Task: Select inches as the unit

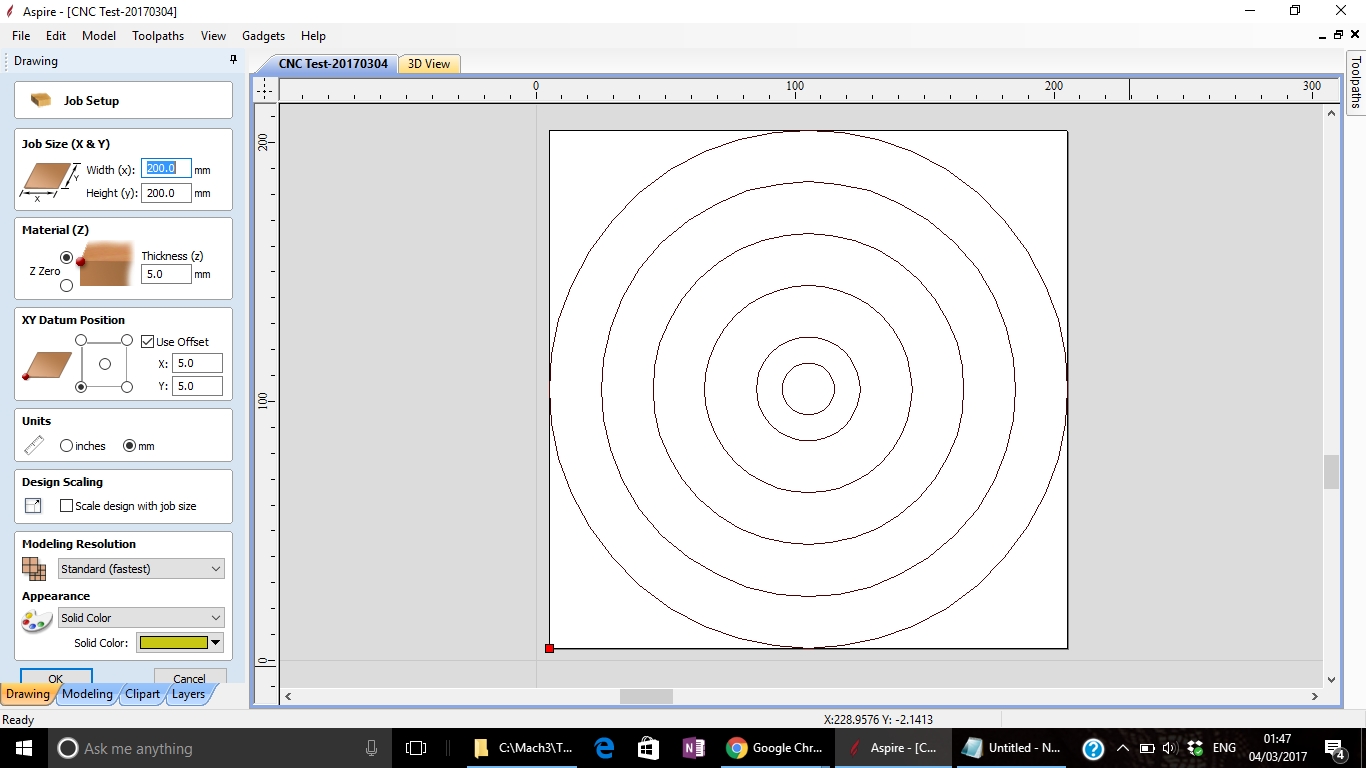Action: click(x=67, y=446)
